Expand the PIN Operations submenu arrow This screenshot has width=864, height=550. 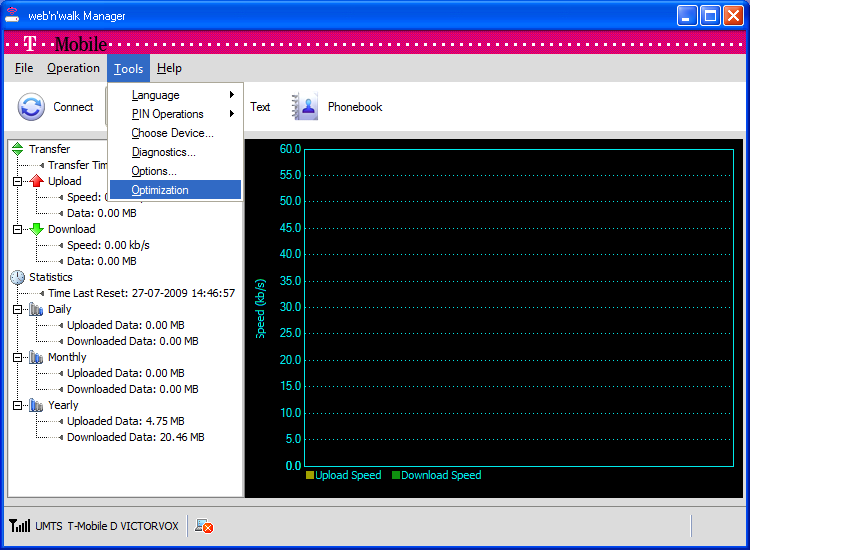pos(232,114)
